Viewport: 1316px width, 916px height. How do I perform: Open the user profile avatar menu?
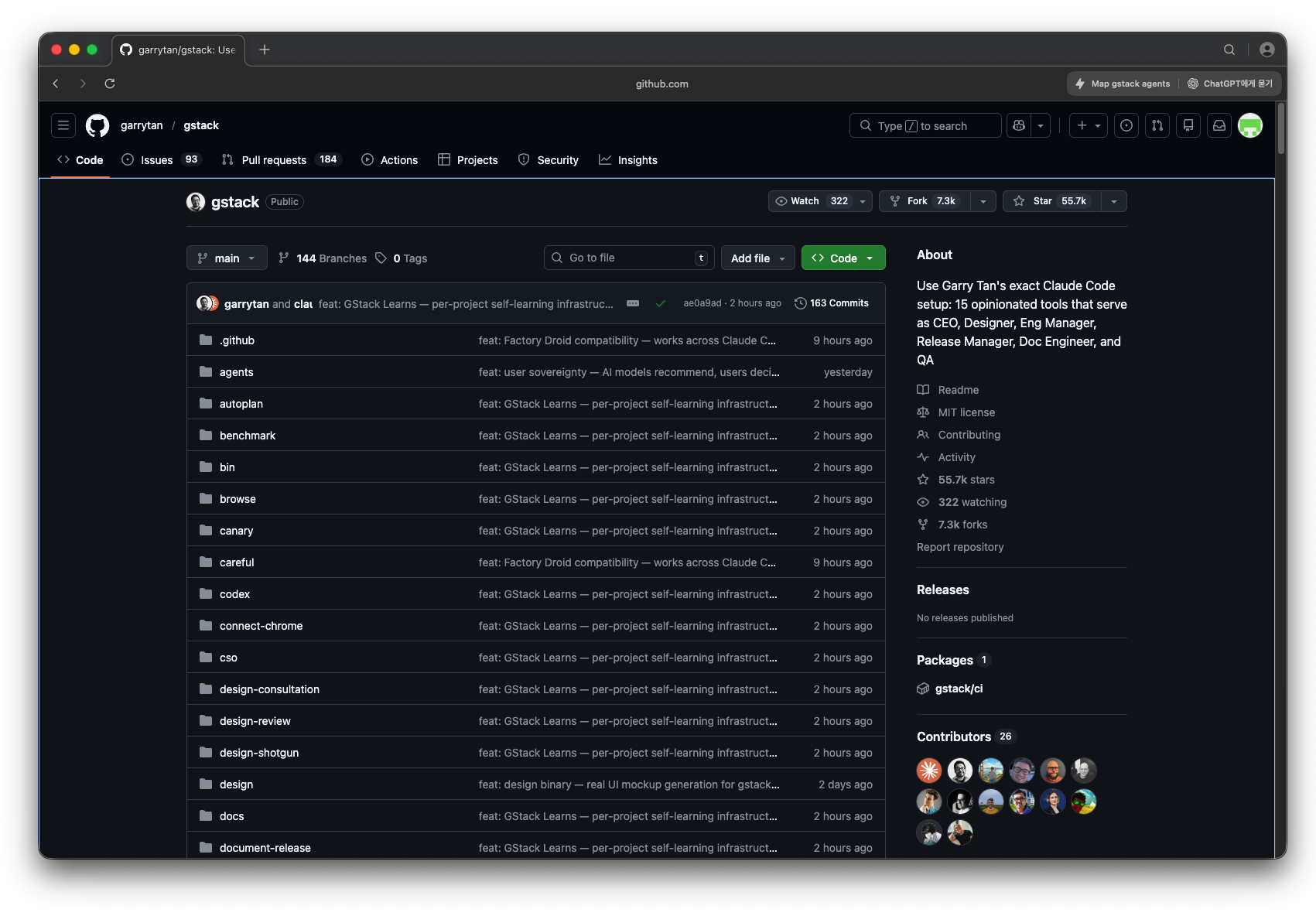point(1250,125)
